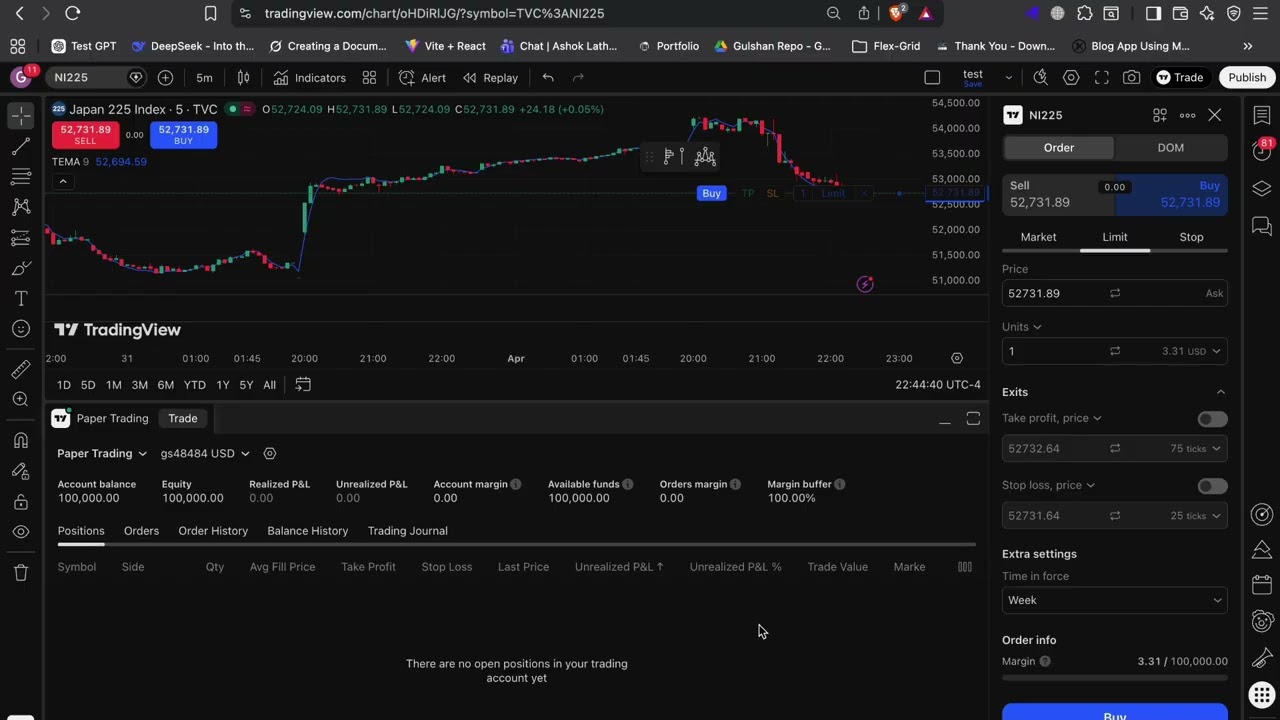This screenshot has height=720, width=1280.
Task: Expand the test layout dropdown arrow
Action: click(x=1008, y=78)
